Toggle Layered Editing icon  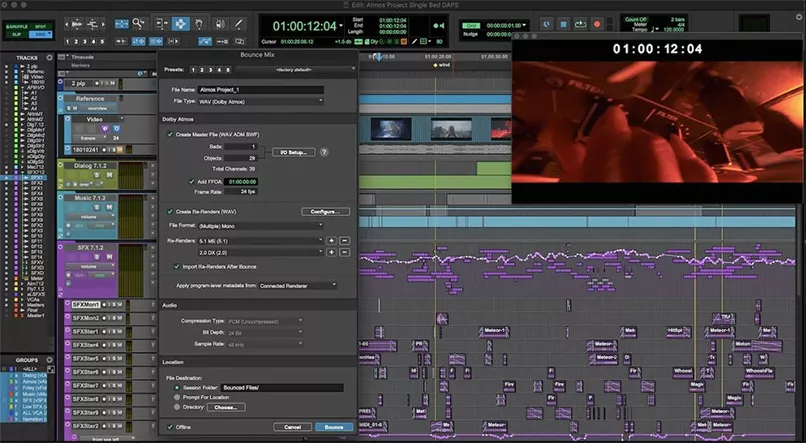point(240,41)
